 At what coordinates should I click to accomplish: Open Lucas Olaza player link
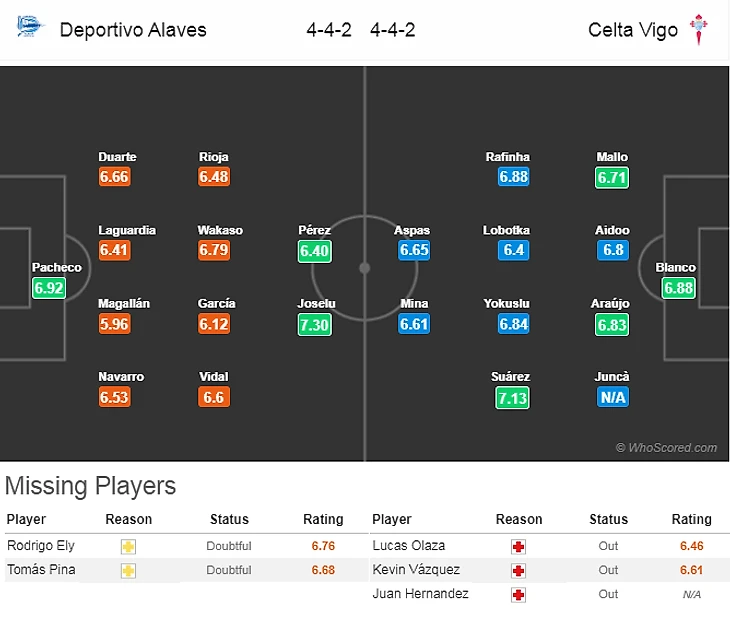click(408, 546)
